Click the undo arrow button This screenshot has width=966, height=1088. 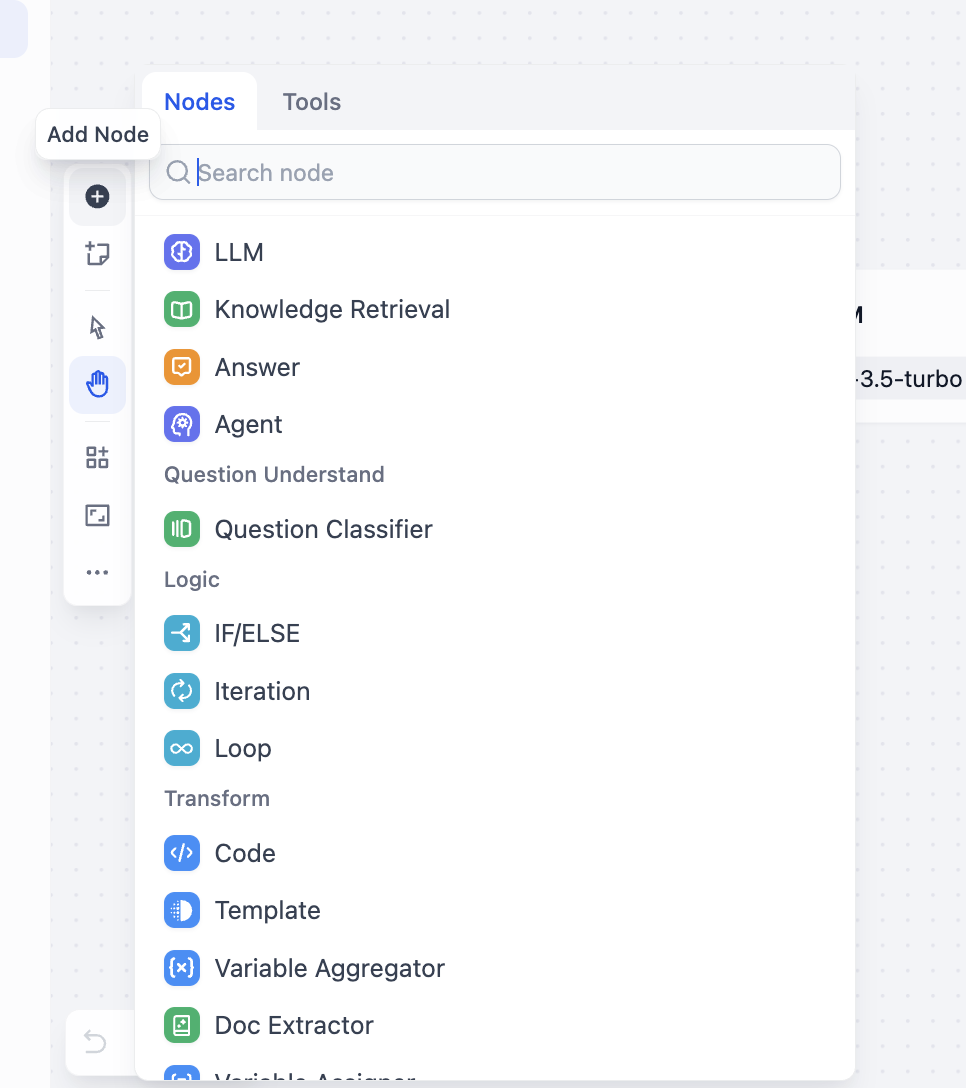pos(95,1043)
